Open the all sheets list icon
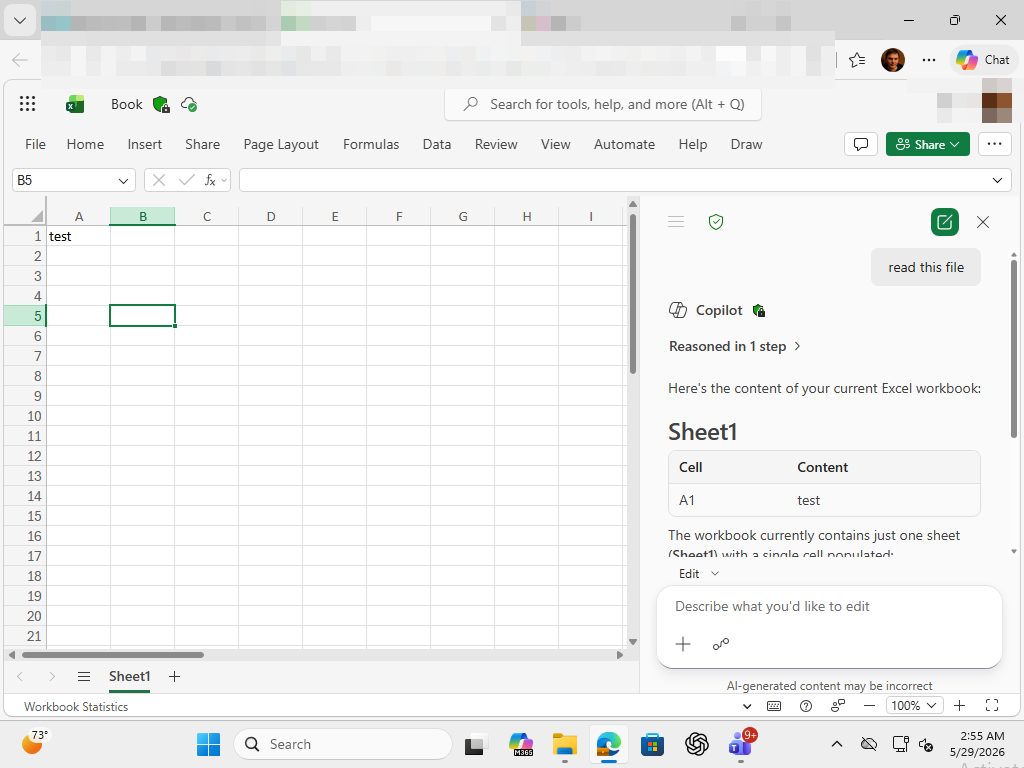Image resolution: width=1024 pixels, height=768 pixels. [x=84, y=677]
